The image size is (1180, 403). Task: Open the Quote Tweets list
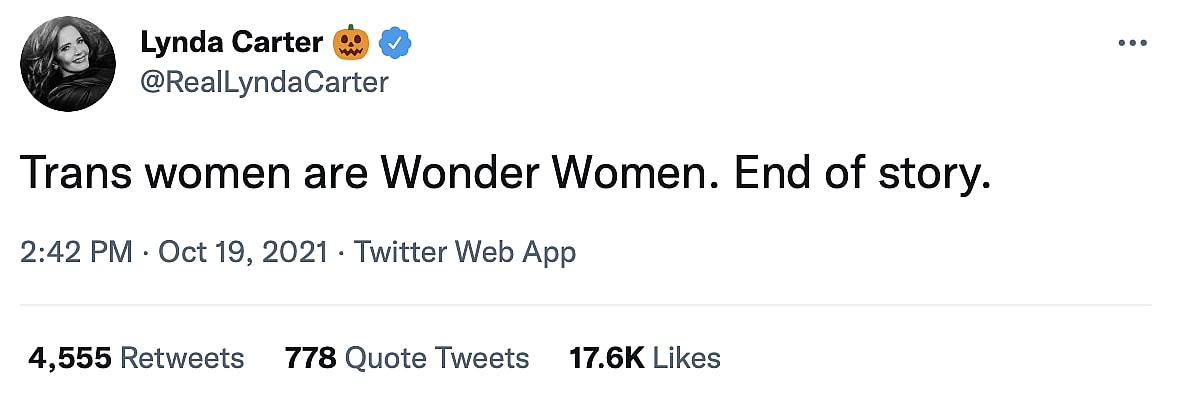coord(436,358)
